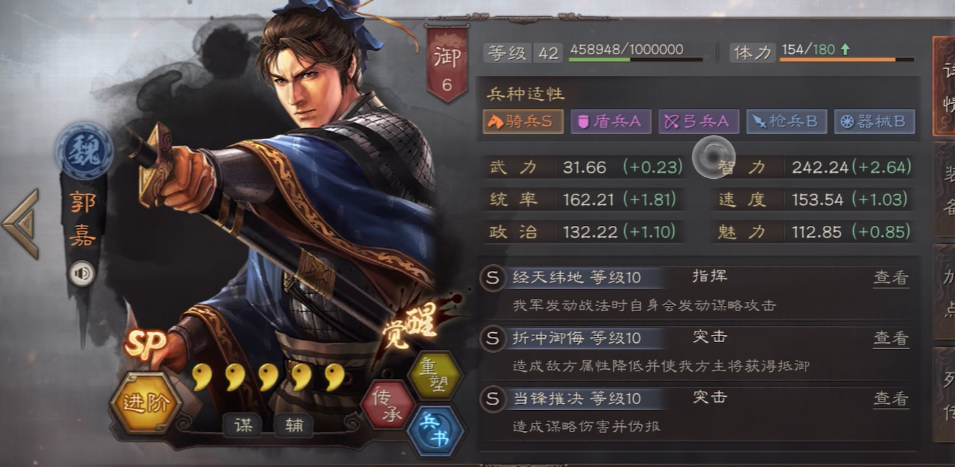The height and width of the screenshot is (467, 955).
Task: Play Guo Jia's voice via speaker icon
Action: tap(82, 273)
